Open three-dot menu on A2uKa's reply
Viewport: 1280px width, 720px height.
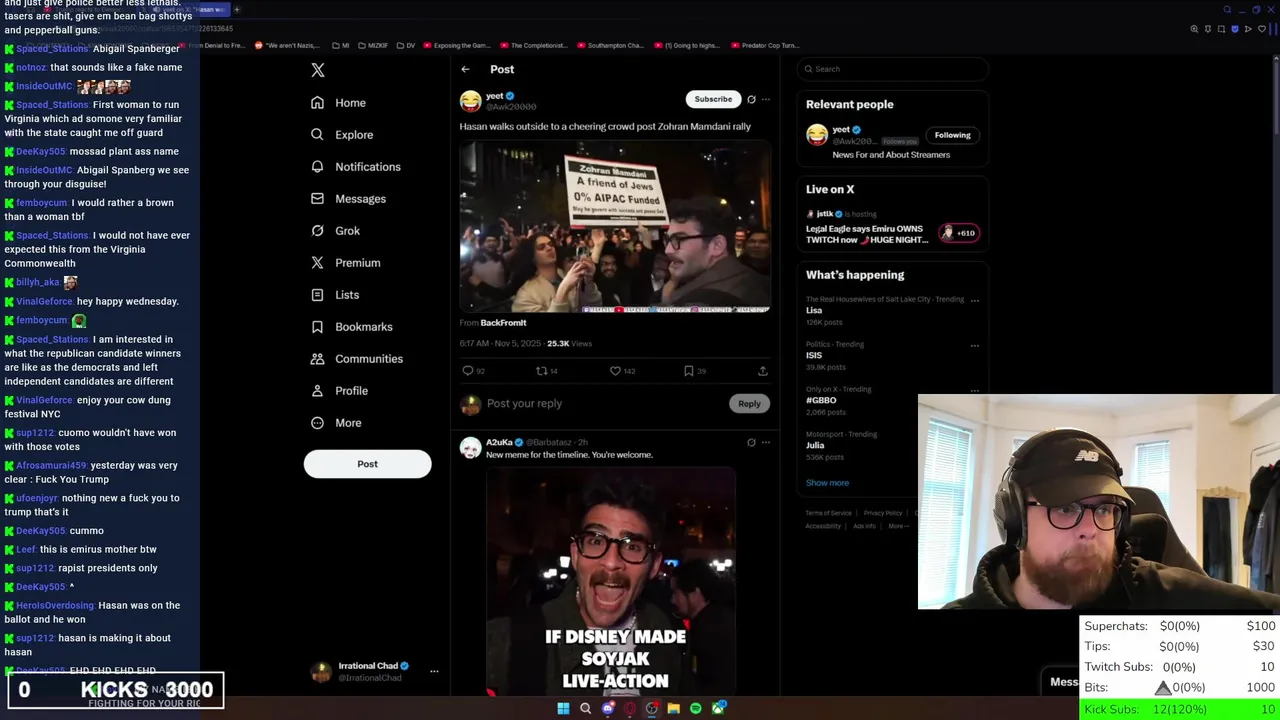point(766,442)
